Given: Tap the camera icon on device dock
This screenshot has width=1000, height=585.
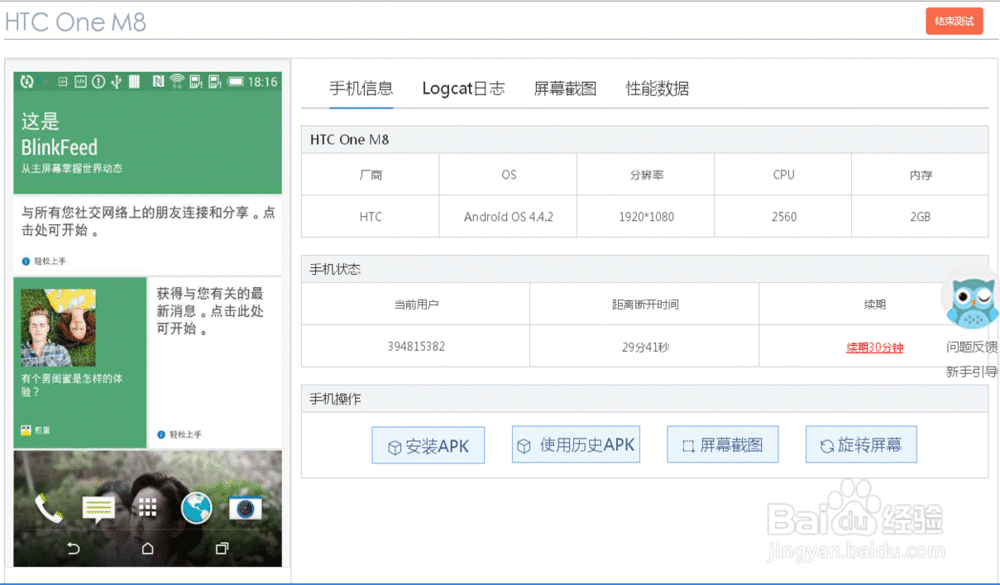Looking at the screenshot, I should (x=246, y=508).
